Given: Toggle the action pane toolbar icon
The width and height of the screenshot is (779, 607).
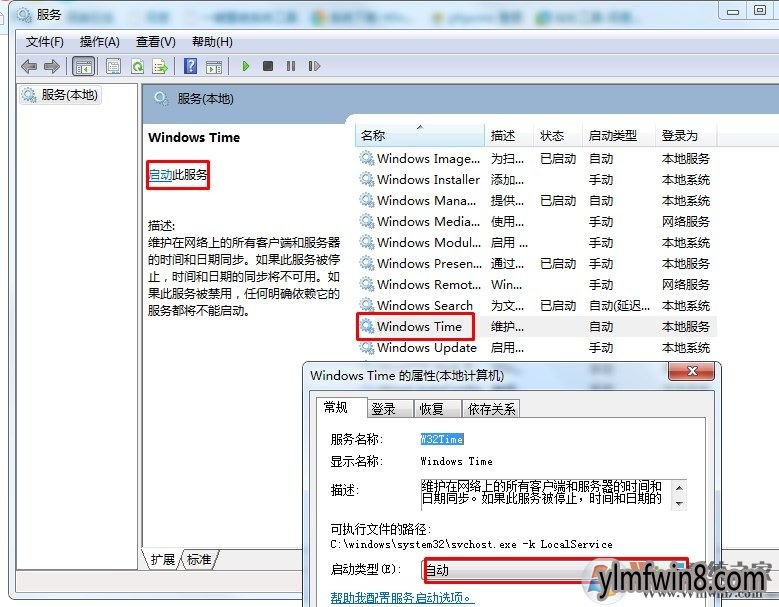Looking at the screenshot, I should click(214, 66).
